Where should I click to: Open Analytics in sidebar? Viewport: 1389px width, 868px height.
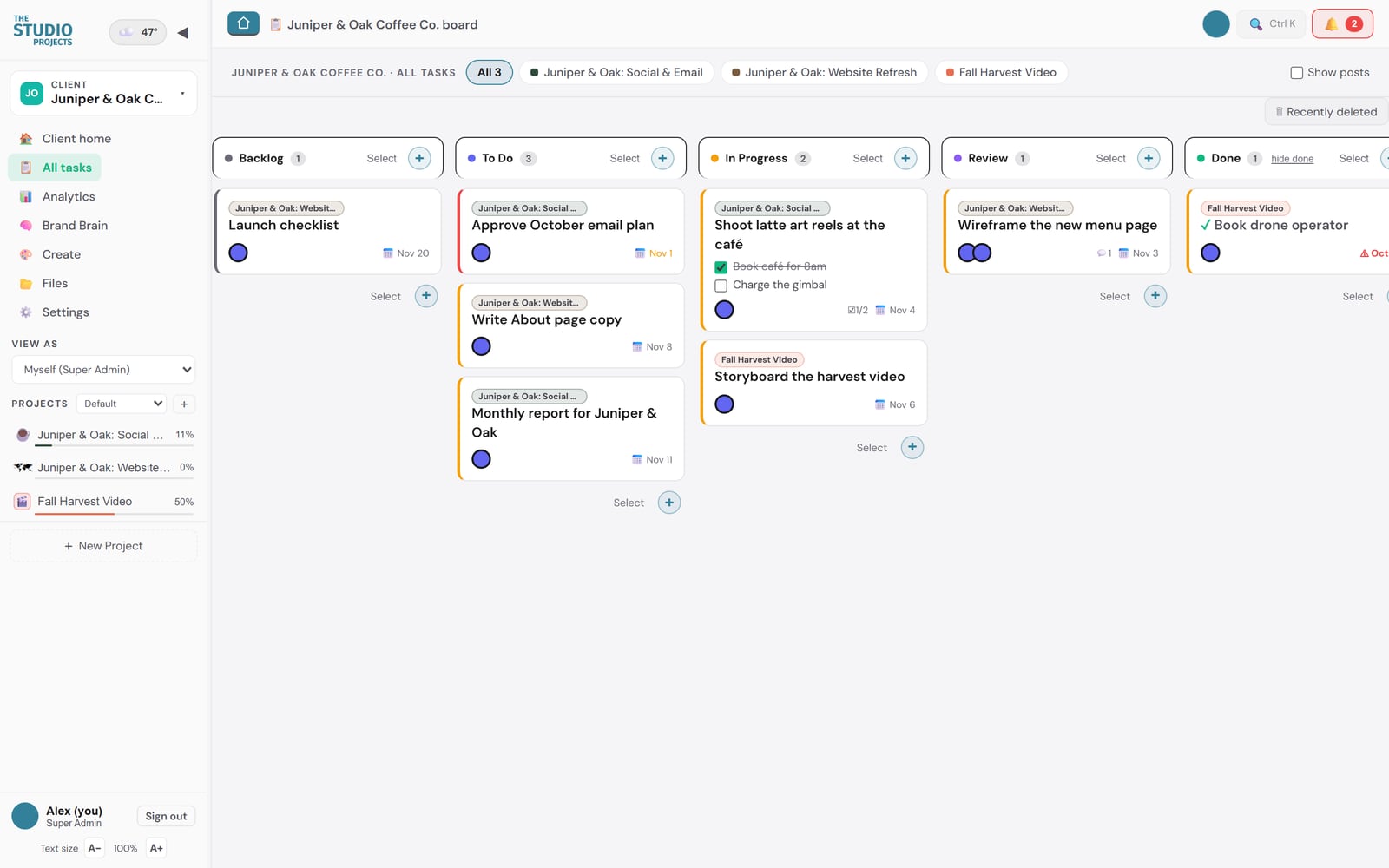pos(69,197)
